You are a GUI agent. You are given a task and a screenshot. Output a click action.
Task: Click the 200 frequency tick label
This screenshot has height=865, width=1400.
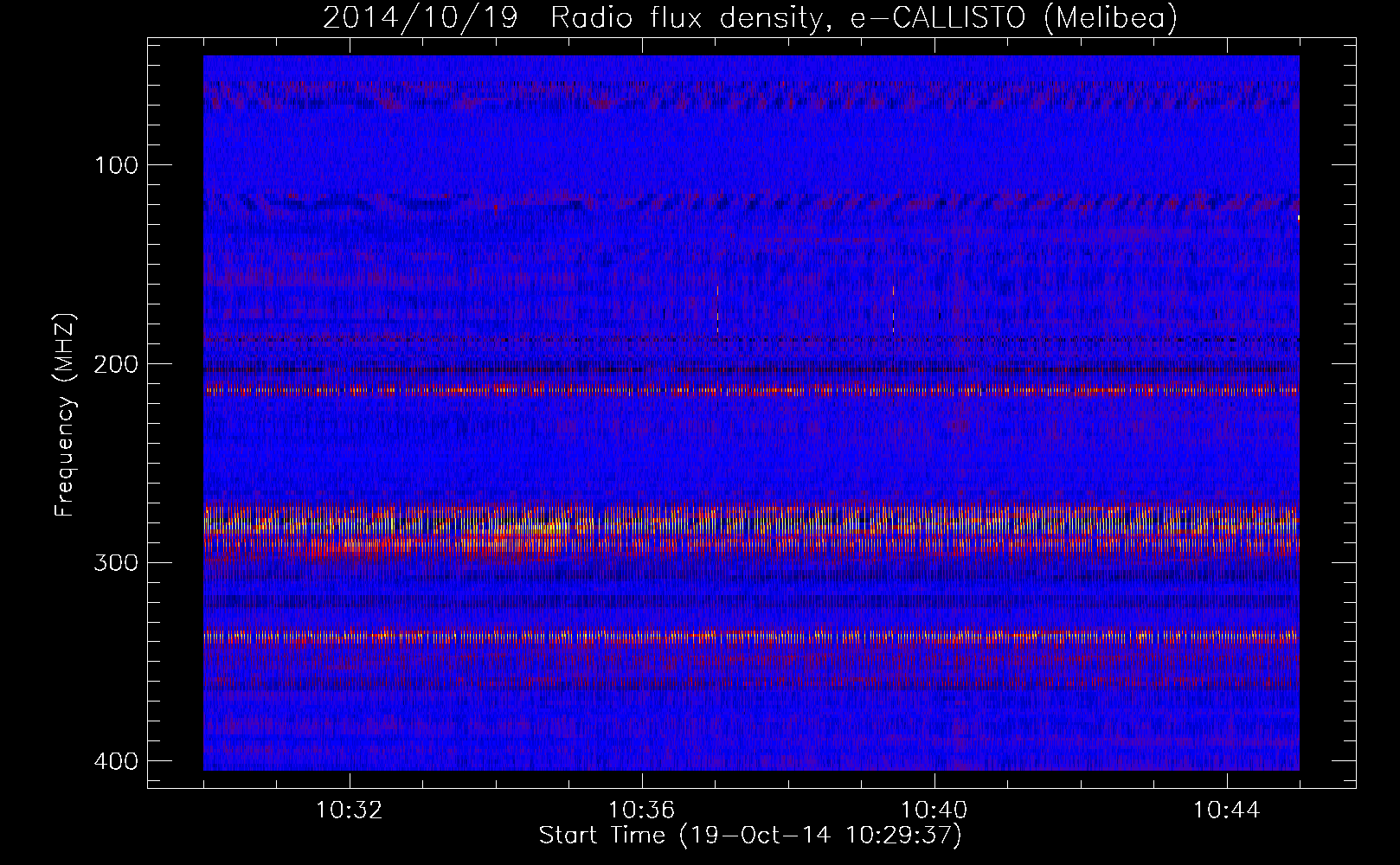(115, 364)
